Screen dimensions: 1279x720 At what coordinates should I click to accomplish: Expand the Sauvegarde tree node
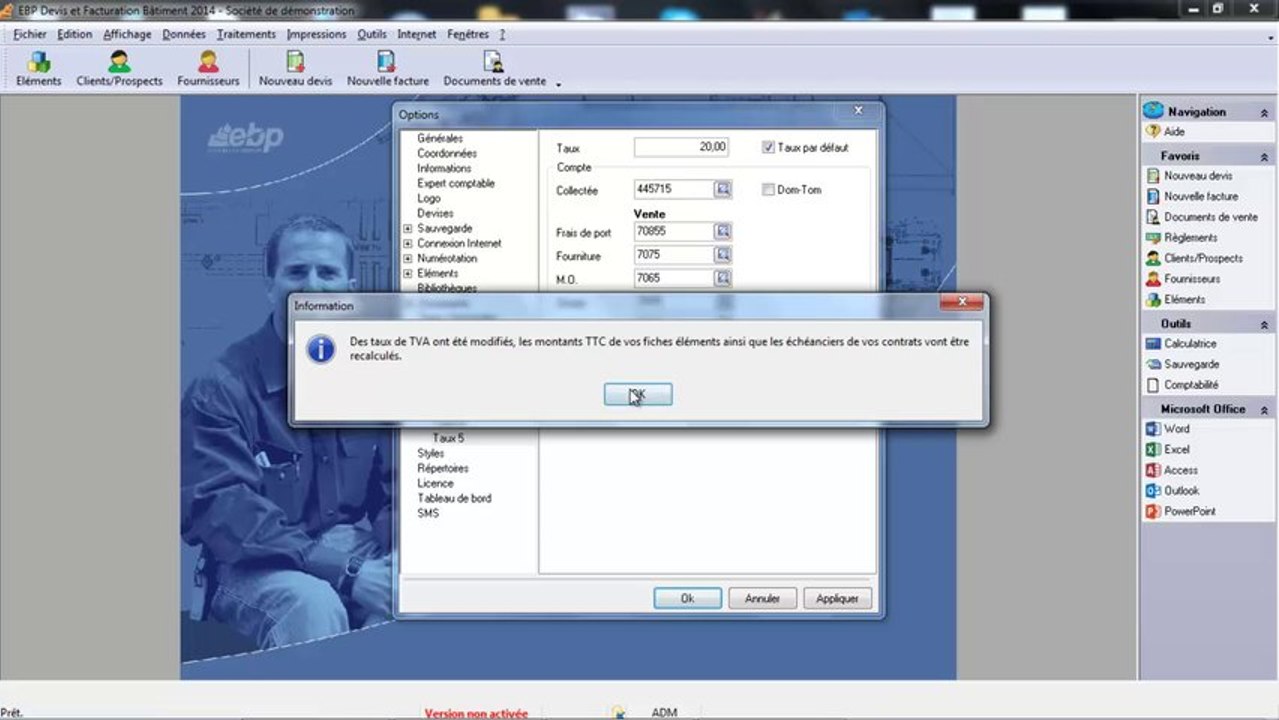click(x=408, y=229)
